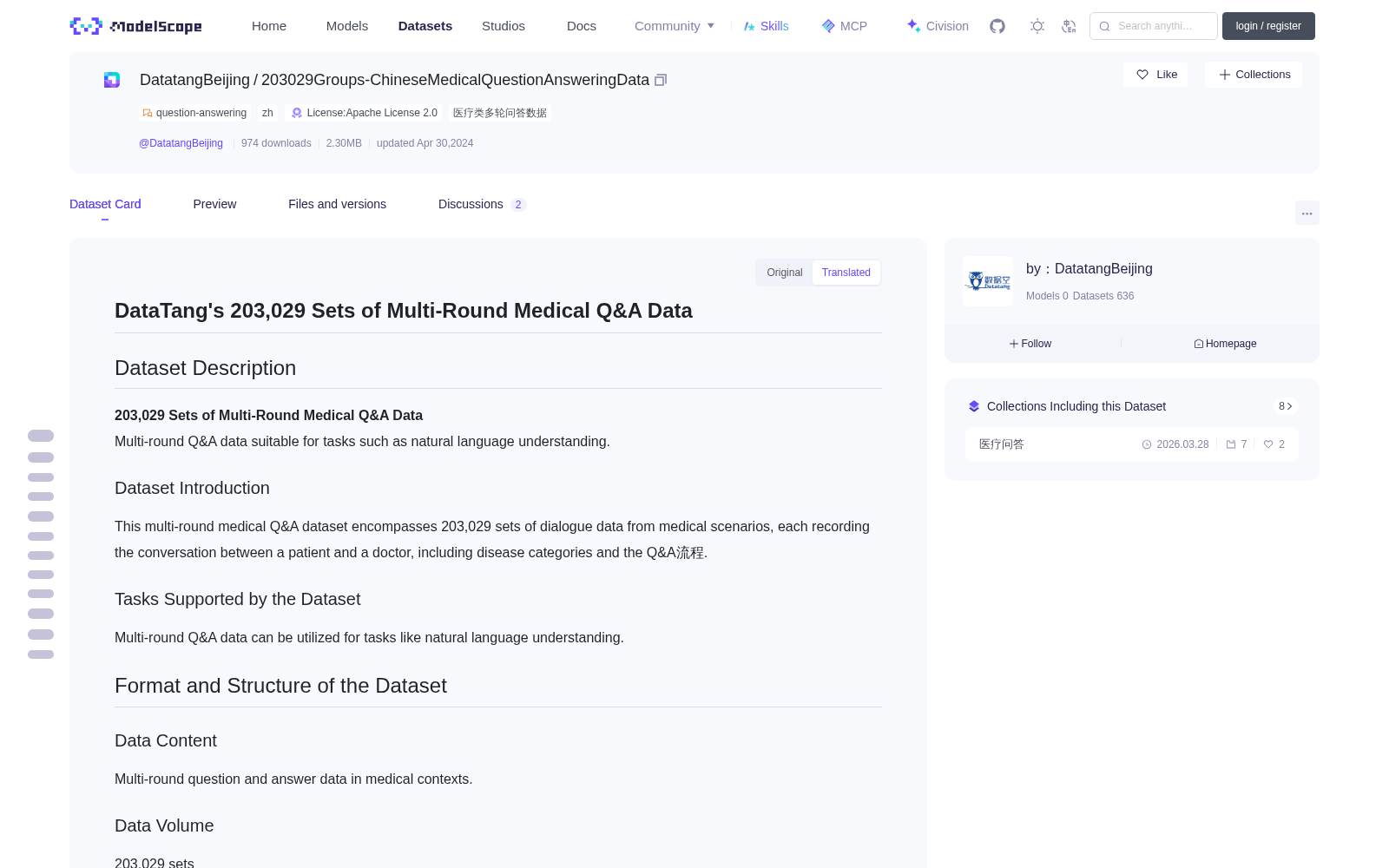Open the Files and versions tab
The width and height of the screenshot is (1389, 868).
[x=337, y=204]
